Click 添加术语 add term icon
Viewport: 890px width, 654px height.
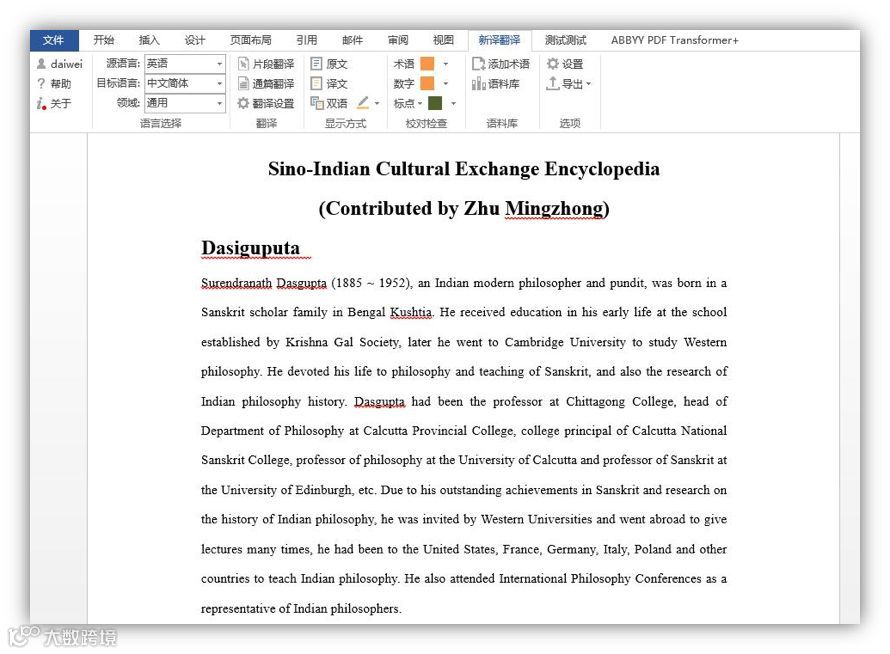478,64
